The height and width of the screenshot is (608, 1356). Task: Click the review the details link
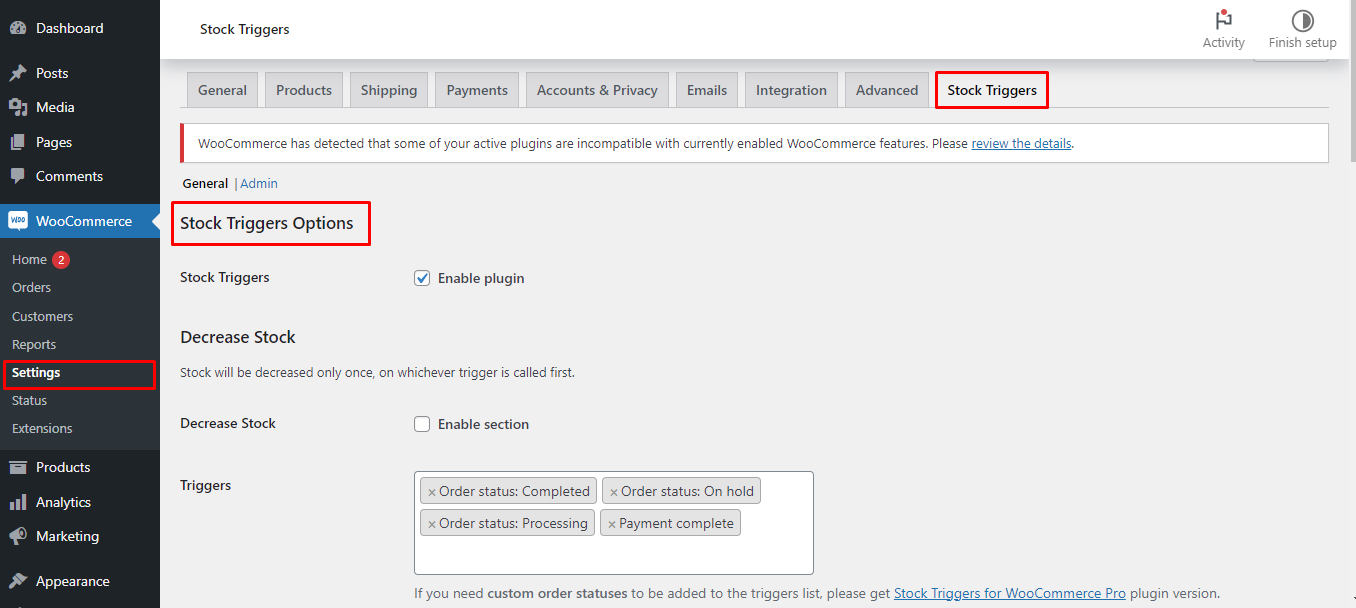point(1021,143)
